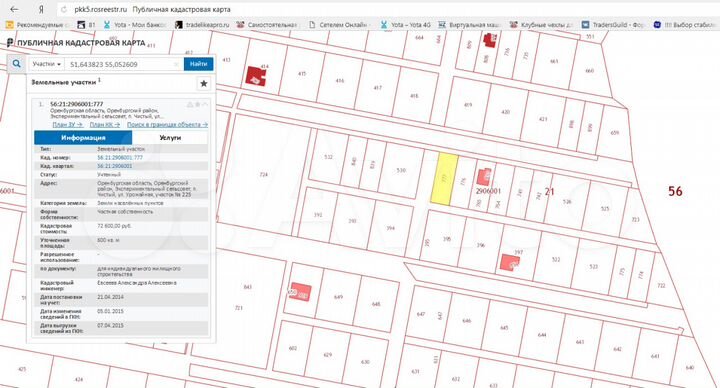Click map parcel 394
Viewport: 720px width, 388px height.
(390, 228)
